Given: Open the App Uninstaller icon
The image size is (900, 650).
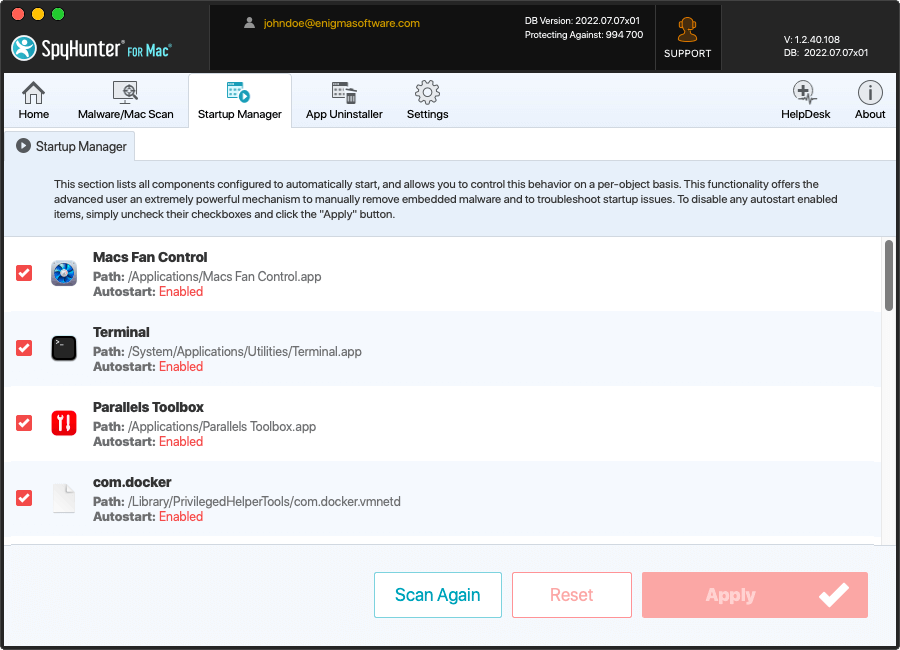Looking at the screenshot, I should [x=344, y=94].
